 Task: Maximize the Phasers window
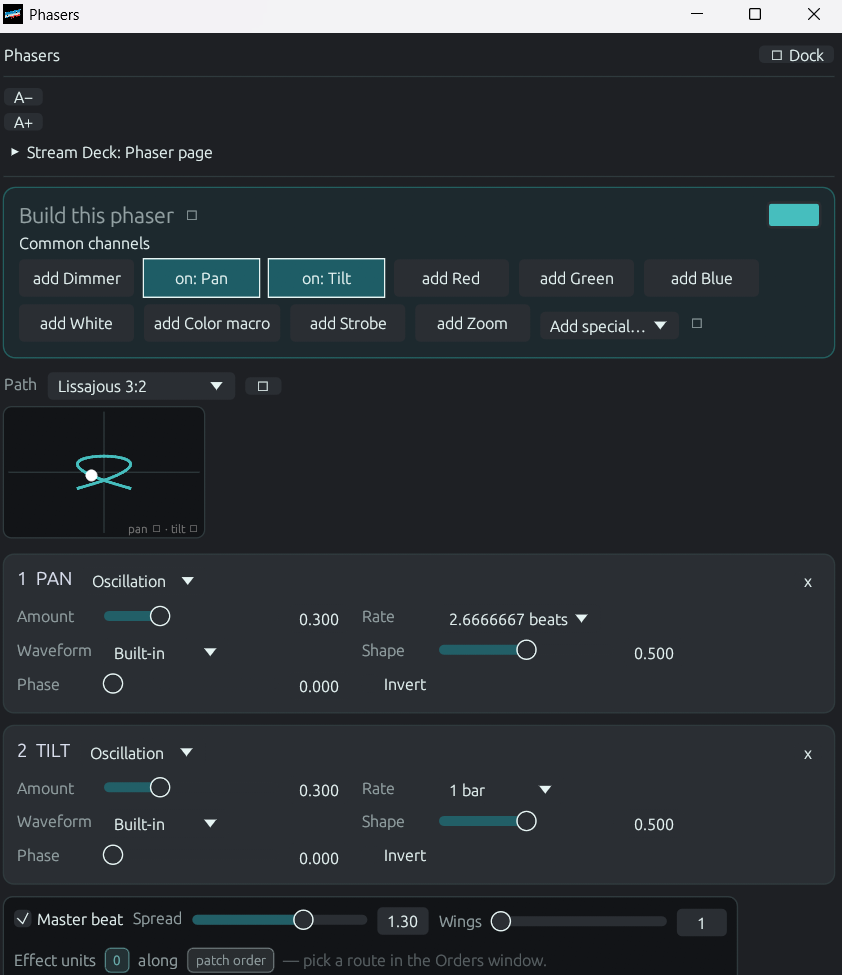point(755,14)
